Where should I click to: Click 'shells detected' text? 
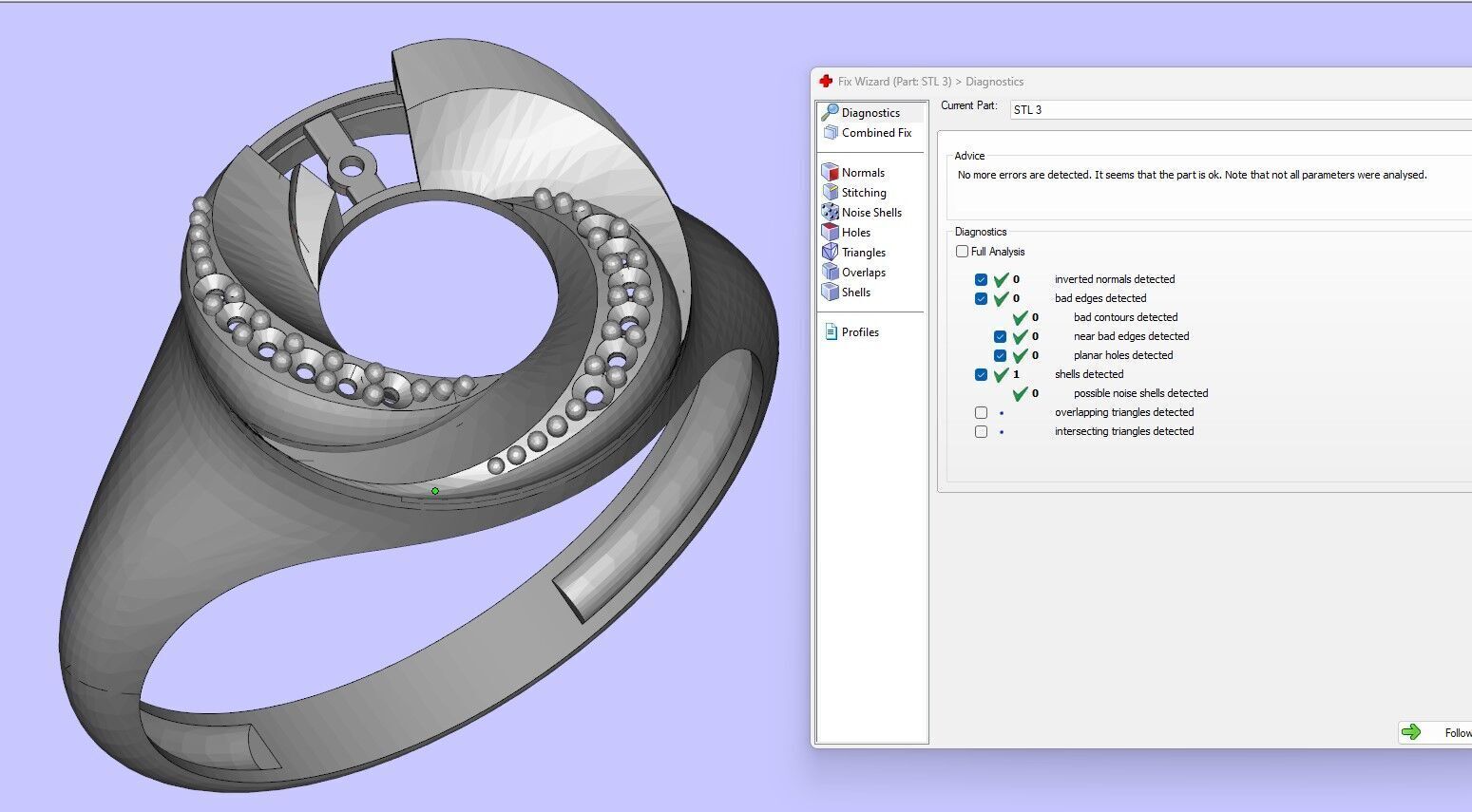pos(1089,374)
